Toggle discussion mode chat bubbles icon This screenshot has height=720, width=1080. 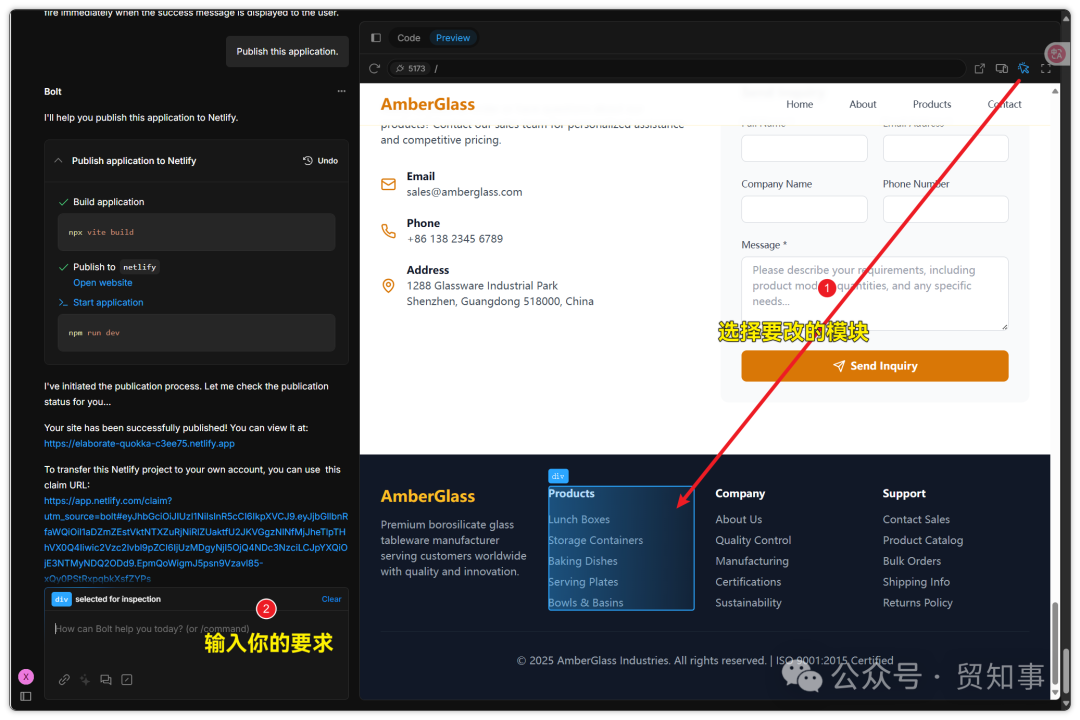(105, 679)
